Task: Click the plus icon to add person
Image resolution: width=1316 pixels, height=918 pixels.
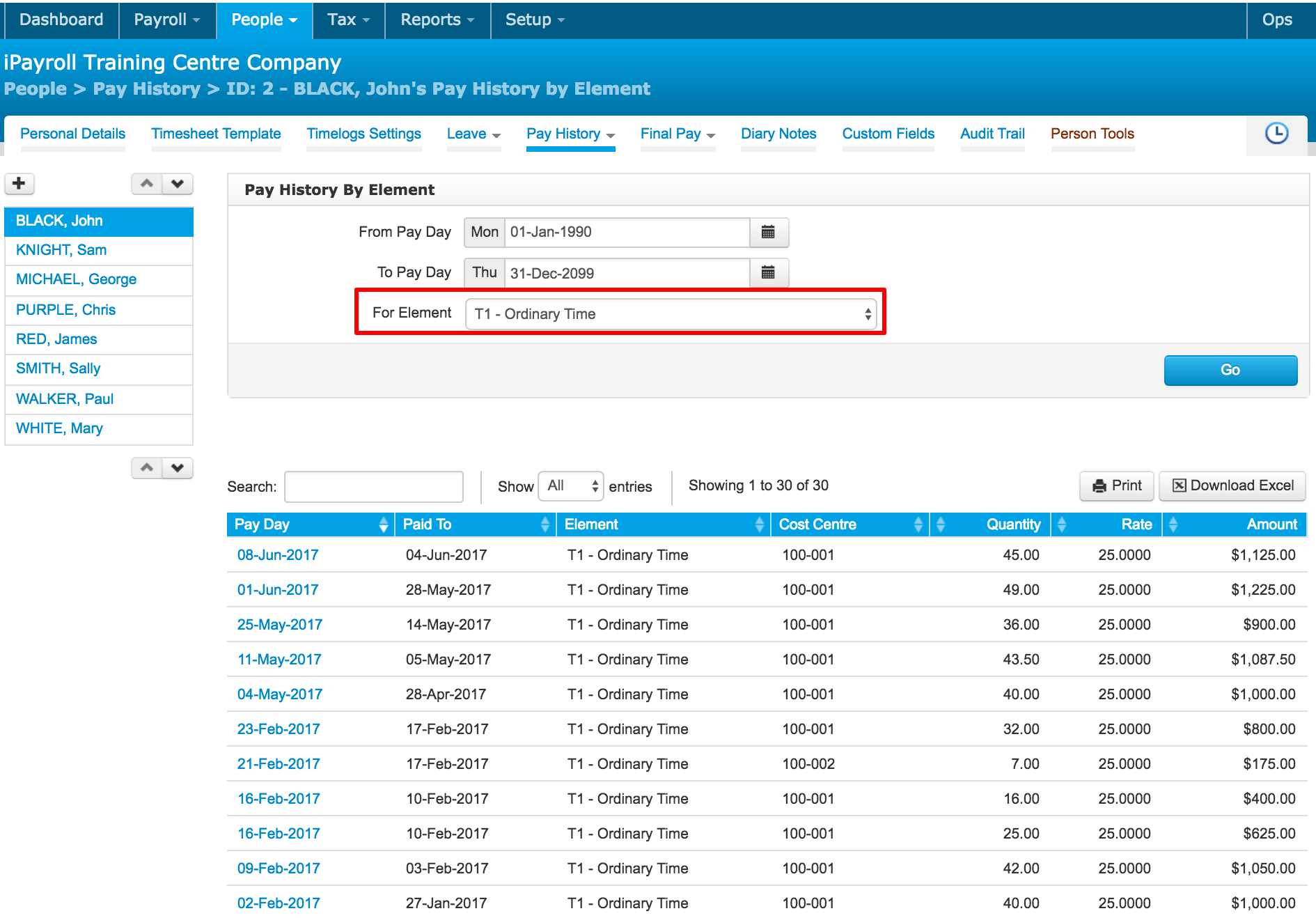Action: (19, 183)
